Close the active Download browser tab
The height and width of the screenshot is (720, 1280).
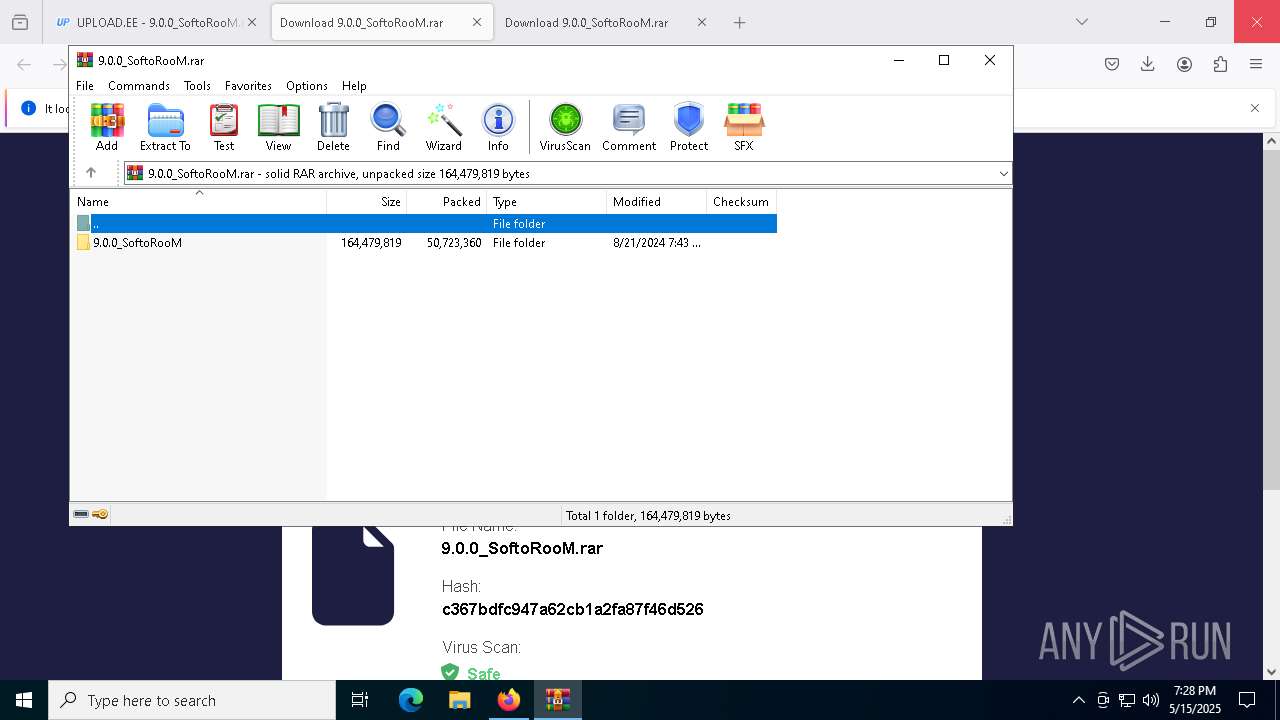[x=477, y=22]
